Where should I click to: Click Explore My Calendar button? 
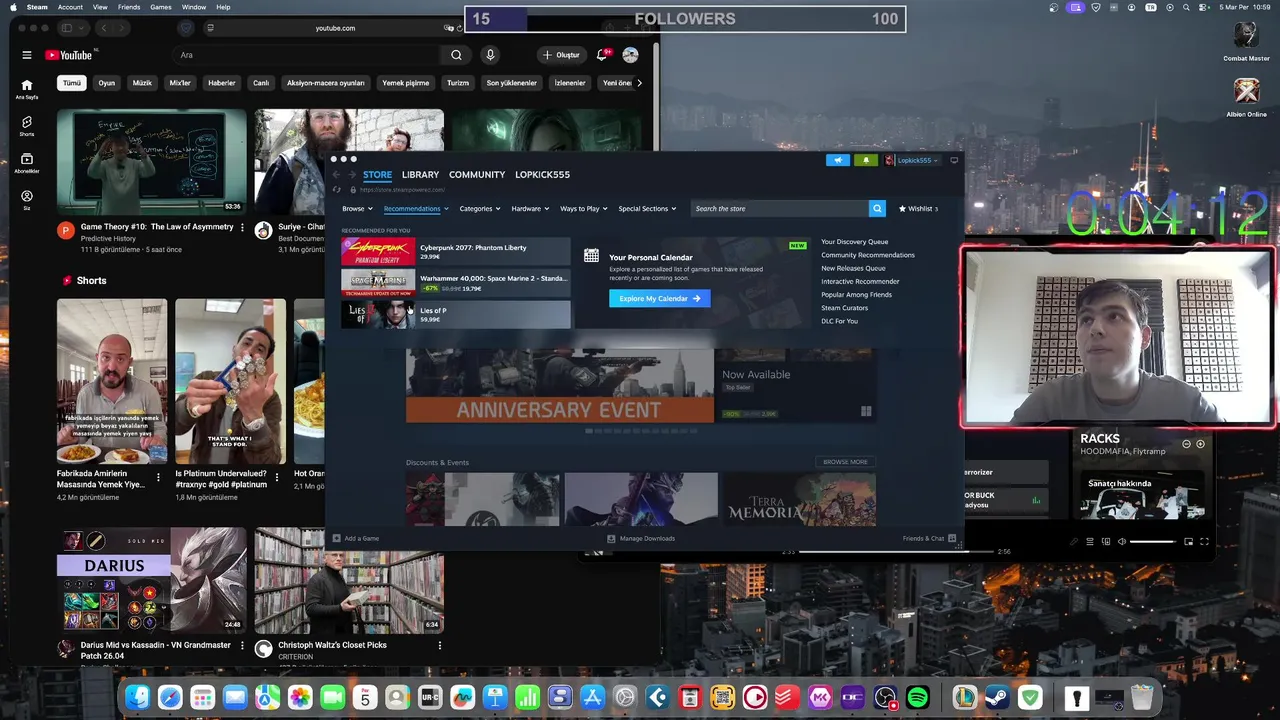click(x=659, y=299)
